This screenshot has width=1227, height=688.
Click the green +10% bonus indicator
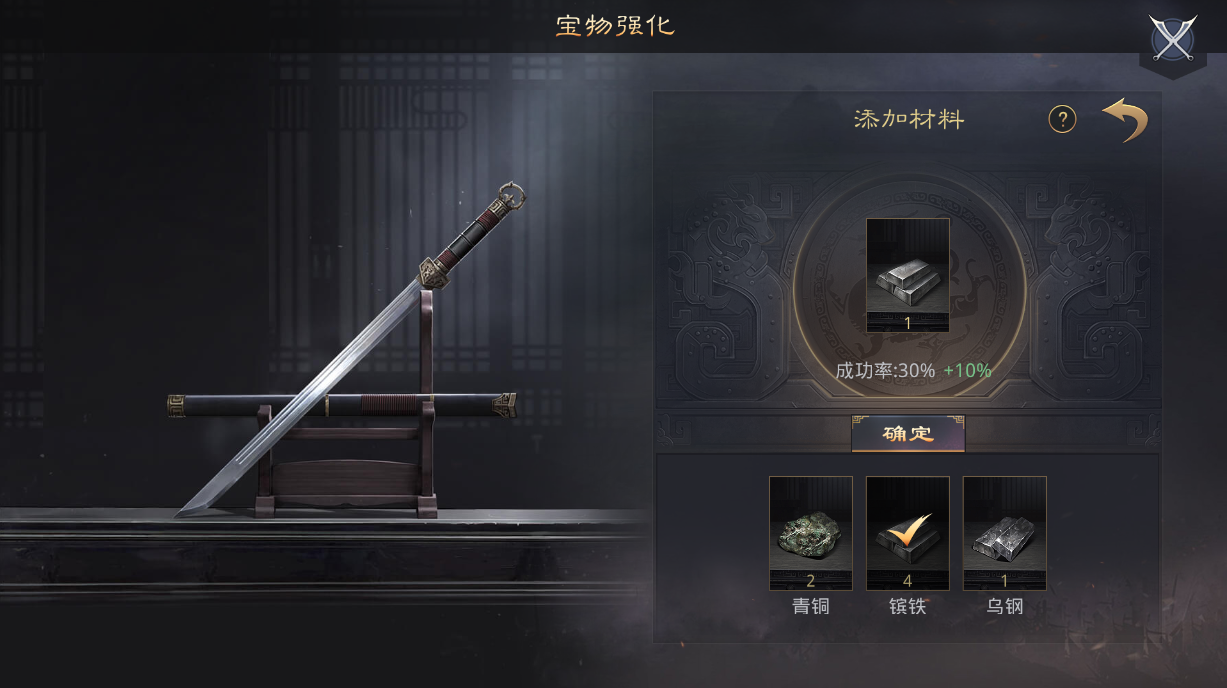[x=968, y=371]
